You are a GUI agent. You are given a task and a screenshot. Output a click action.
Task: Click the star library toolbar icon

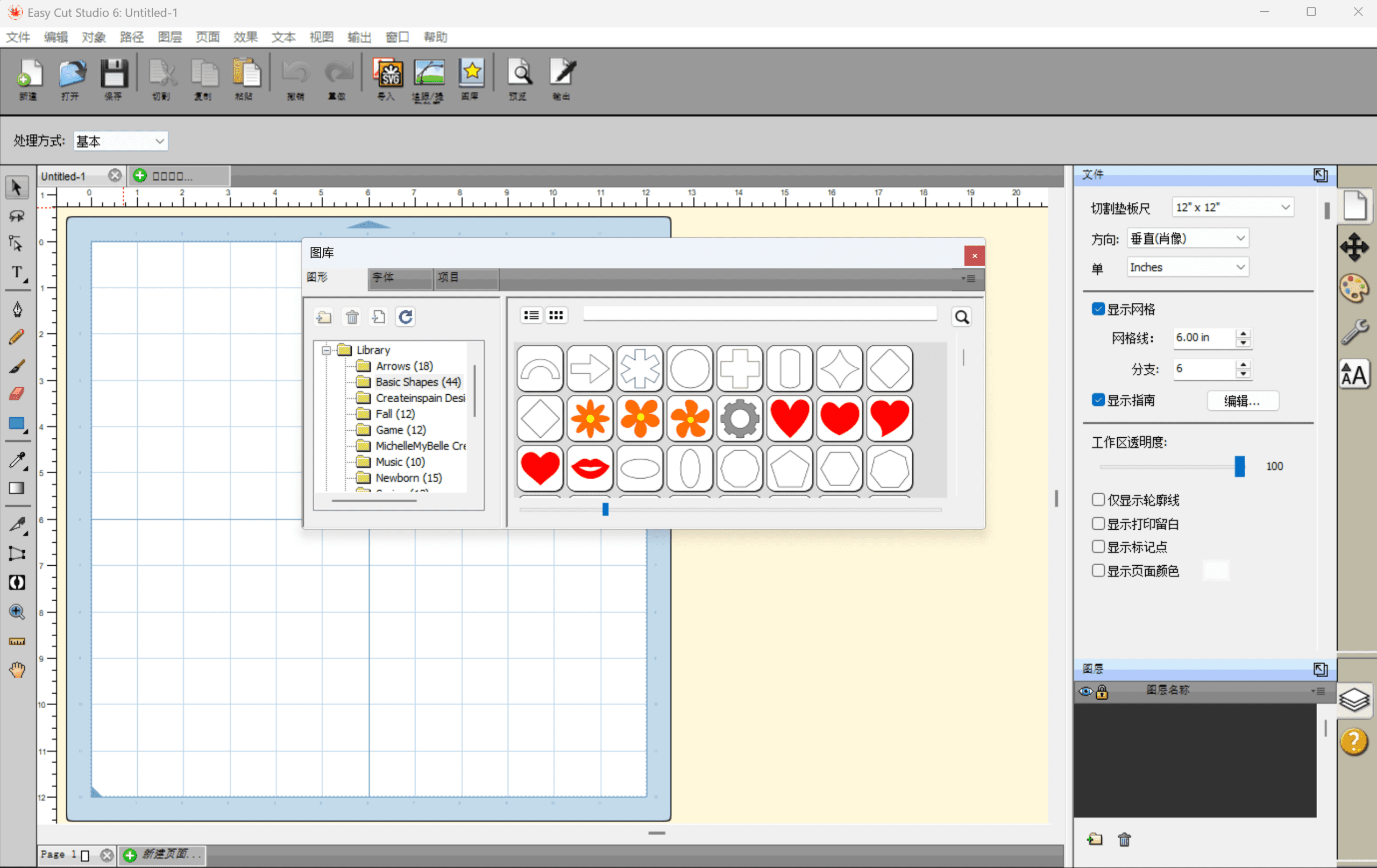click(x=471, y=79)
